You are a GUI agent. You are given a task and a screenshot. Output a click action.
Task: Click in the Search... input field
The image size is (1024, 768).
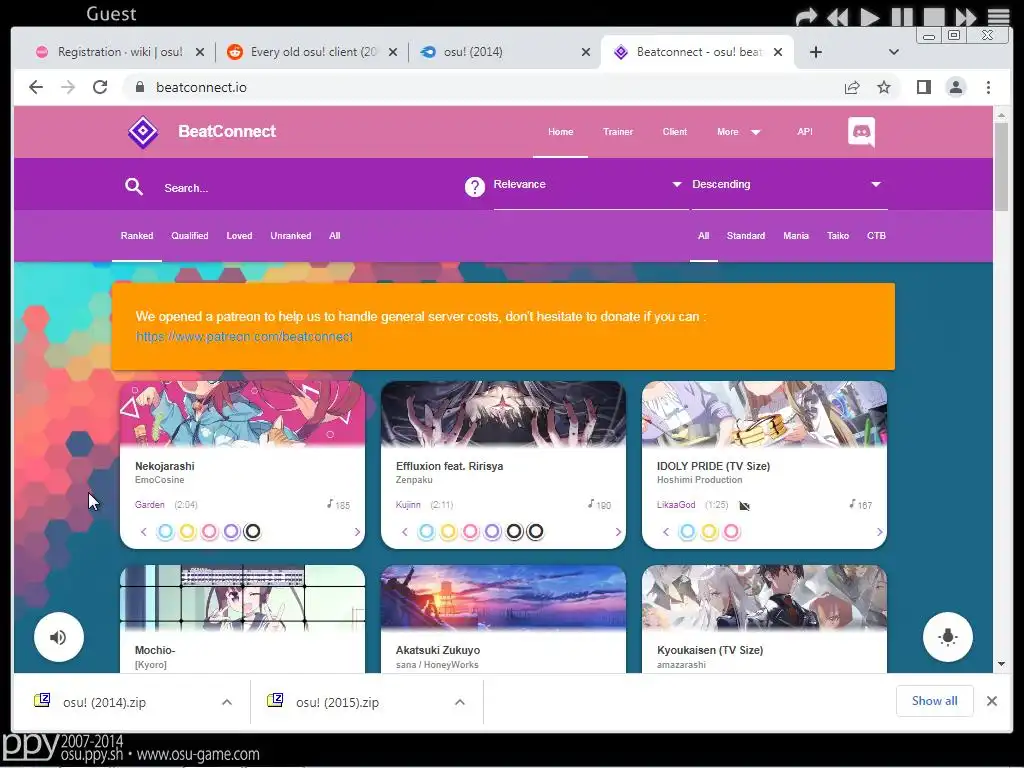click(x=307, y=188)
